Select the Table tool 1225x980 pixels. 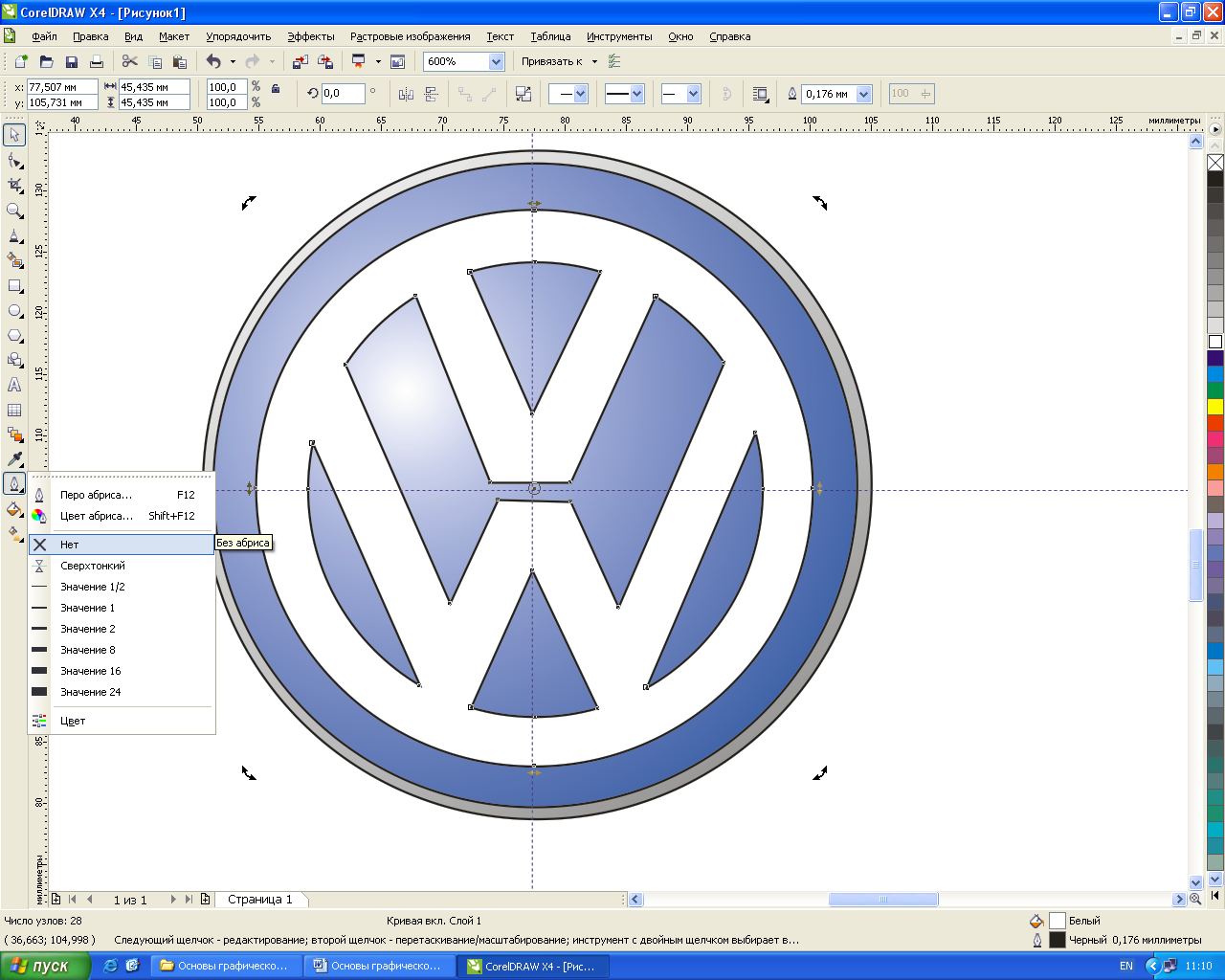[x=14, y=410]
